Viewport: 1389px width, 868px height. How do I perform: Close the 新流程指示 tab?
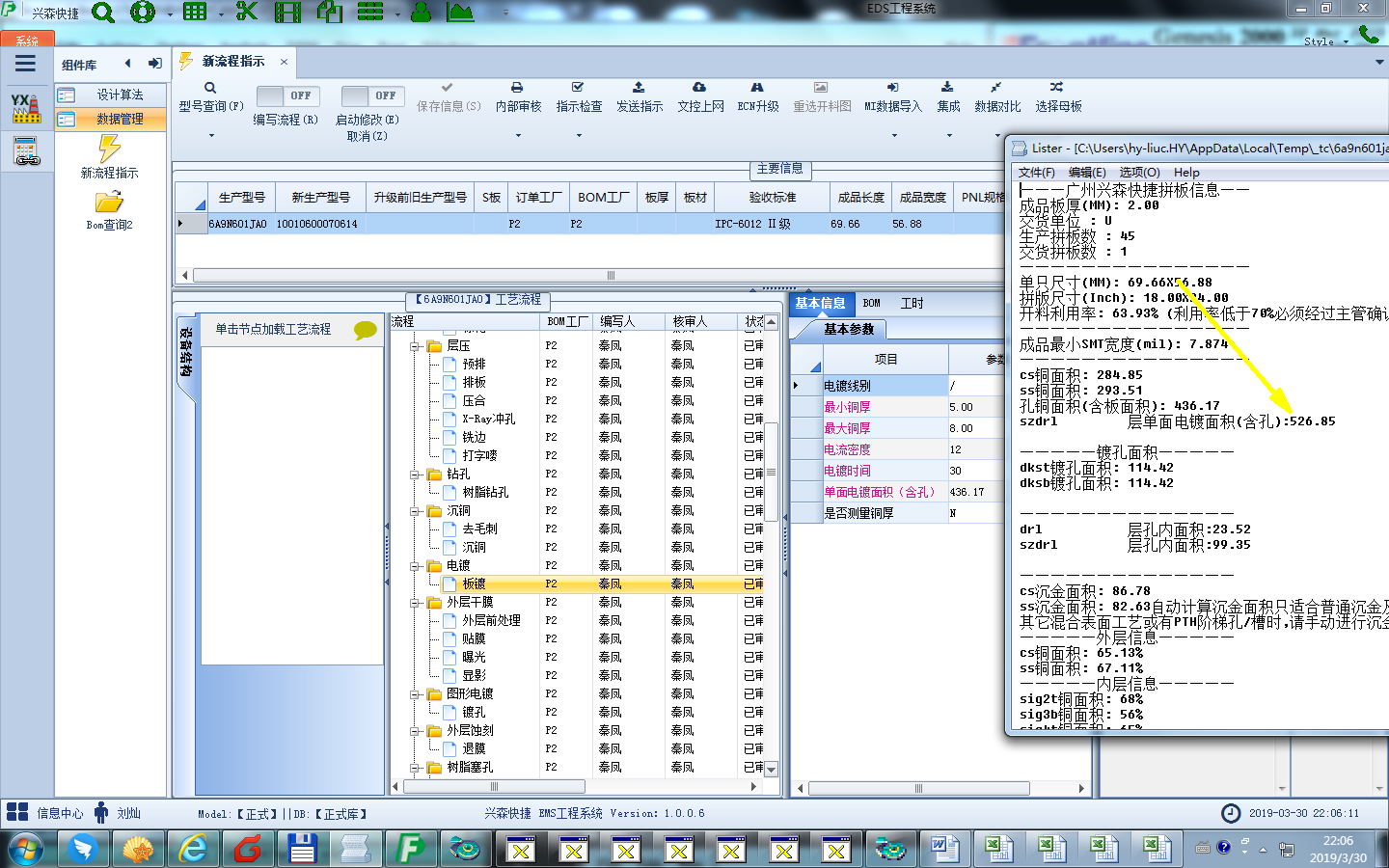284,62
